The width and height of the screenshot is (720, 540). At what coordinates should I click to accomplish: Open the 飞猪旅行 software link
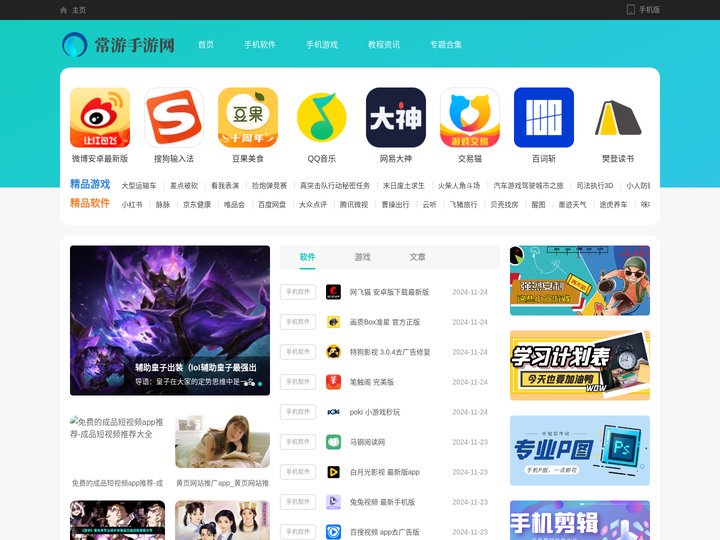click(463, 204)
